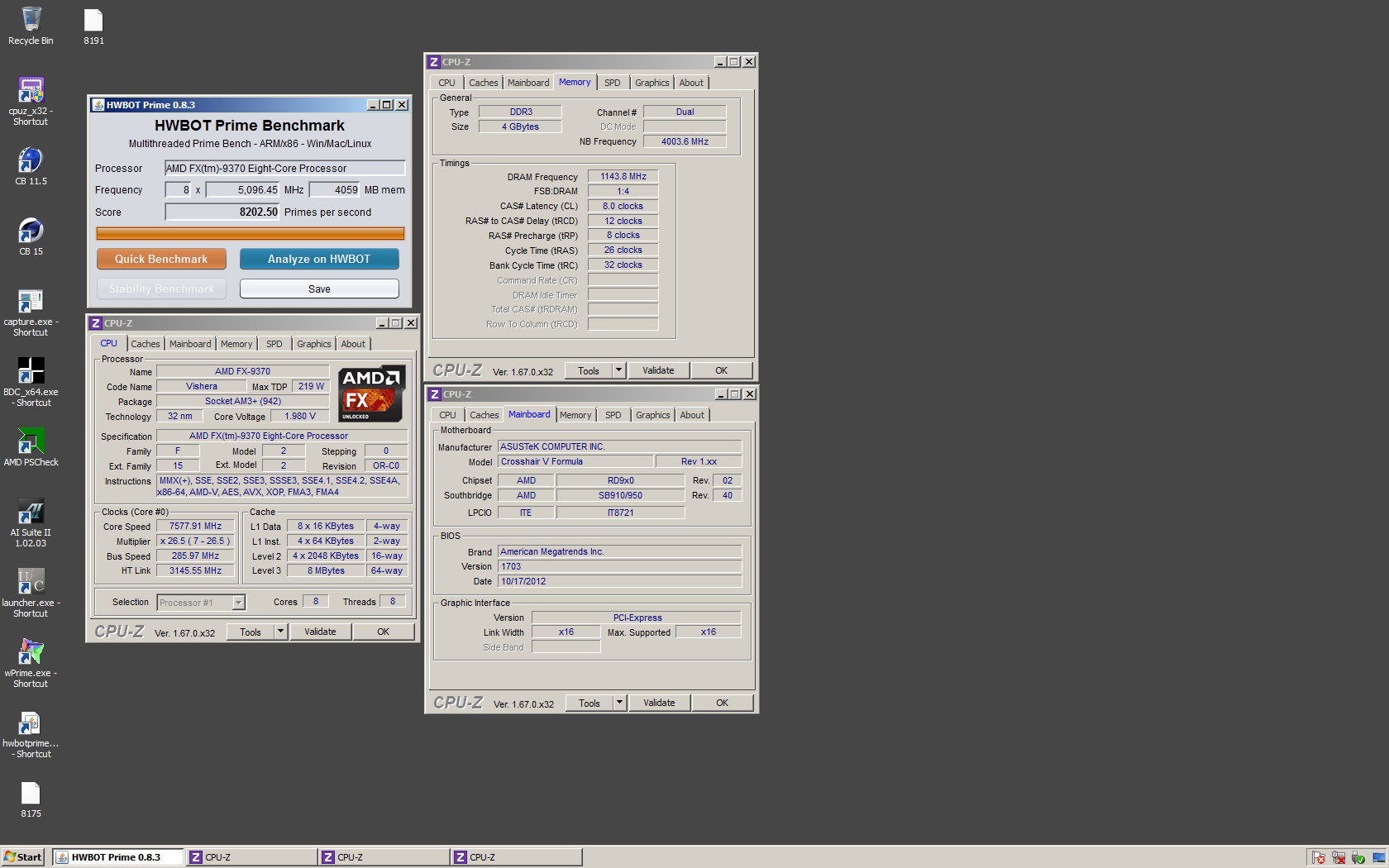Image resolution: width=1389 pixels, height=868 pixels.
Task: Open AI Suite II desktop icon
Action: pyautogui.click(x=31, y=522)
